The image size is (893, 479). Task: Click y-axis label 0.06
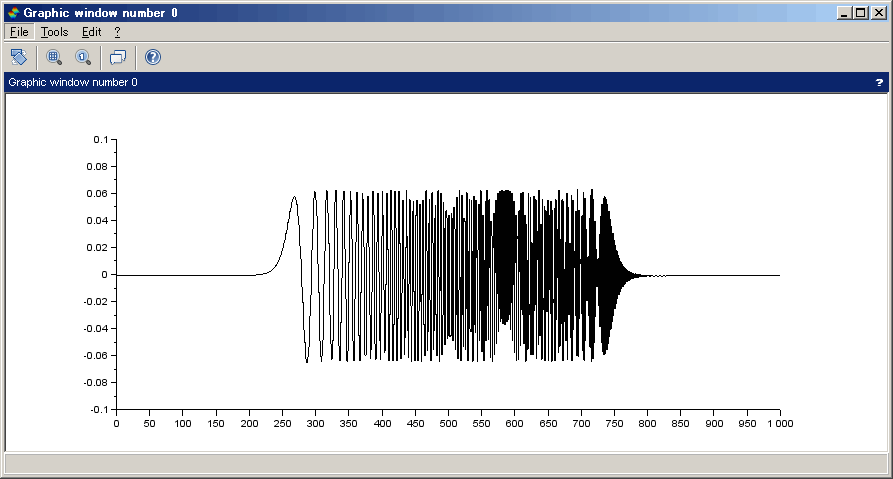click(97, 194)
